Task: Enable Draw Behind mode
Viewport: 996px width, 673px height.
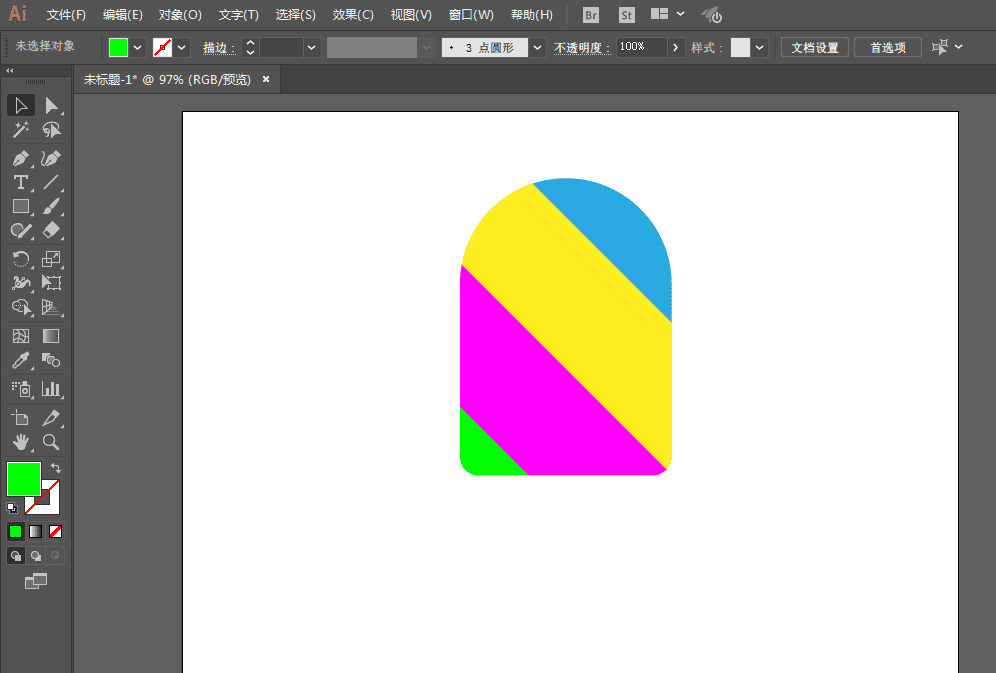Action: [x=36, y=555]
